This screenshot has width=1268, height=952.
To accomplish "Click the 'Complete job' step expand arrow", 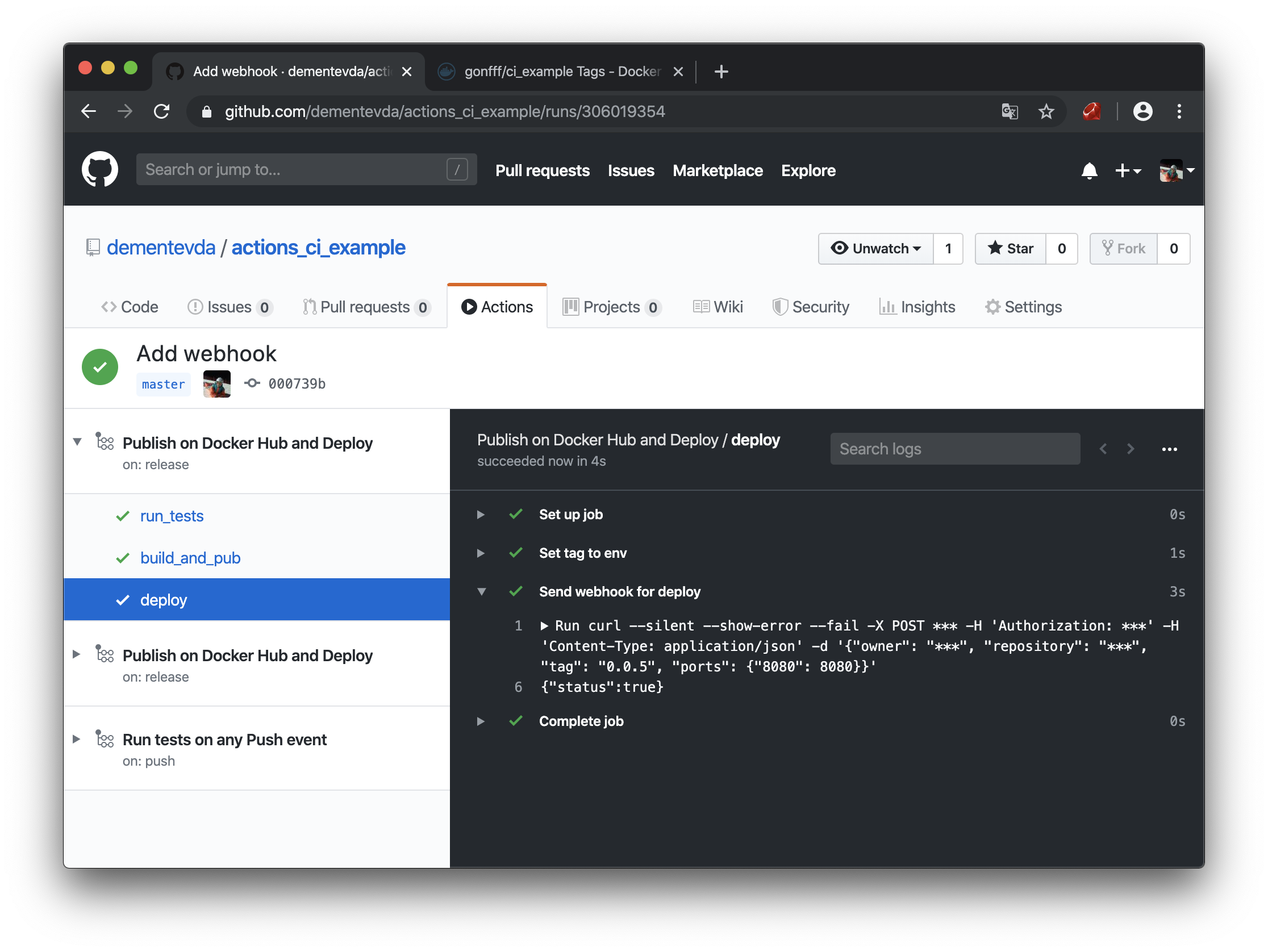I will 483,720.
